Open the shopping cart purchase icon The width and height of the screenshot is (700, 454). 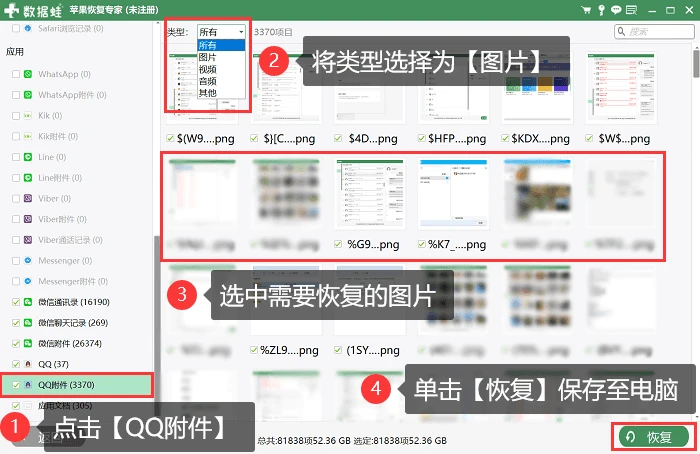coord(586,10)
